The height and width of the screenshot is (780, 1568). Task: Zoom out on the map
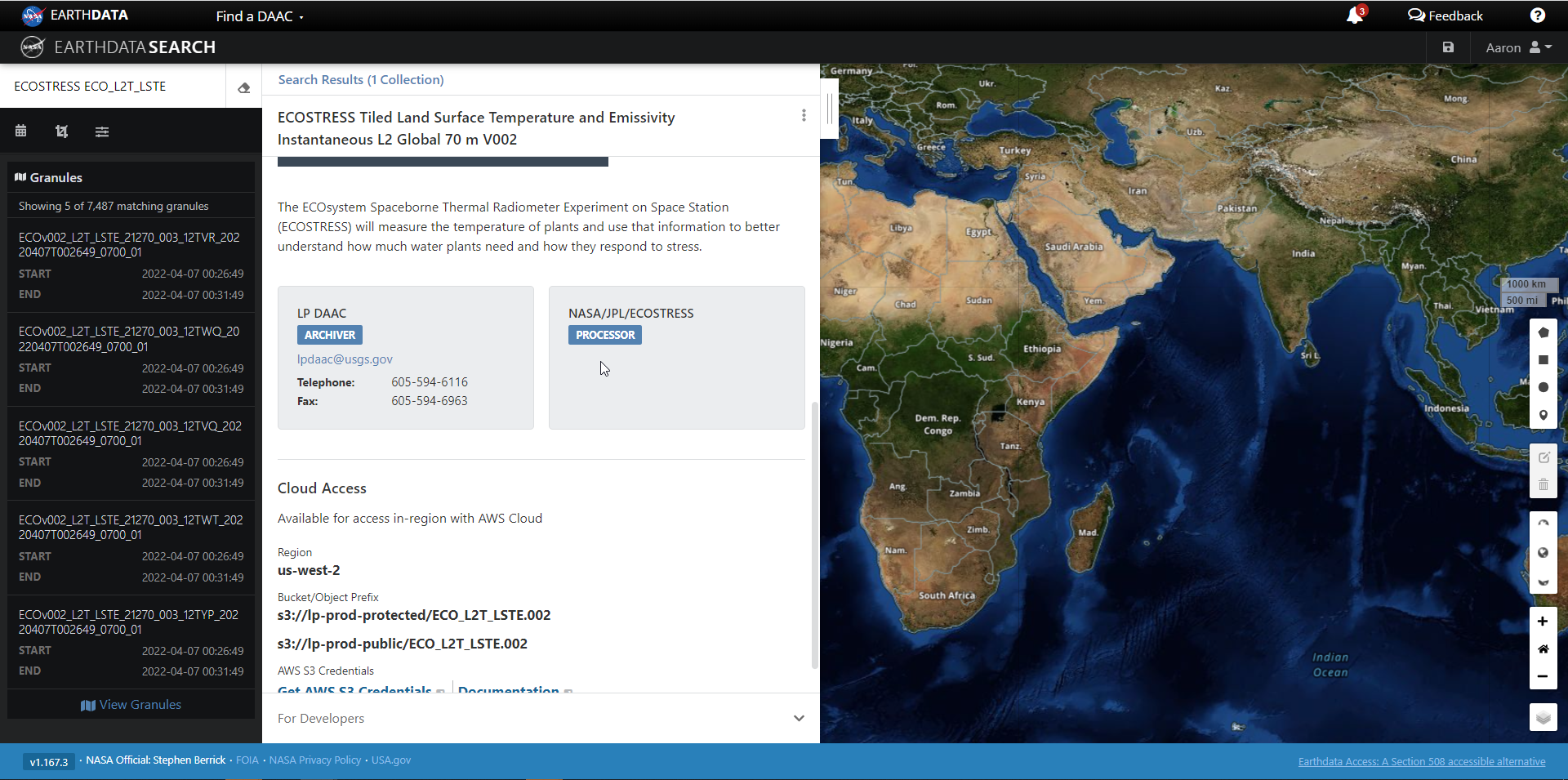1543,676
